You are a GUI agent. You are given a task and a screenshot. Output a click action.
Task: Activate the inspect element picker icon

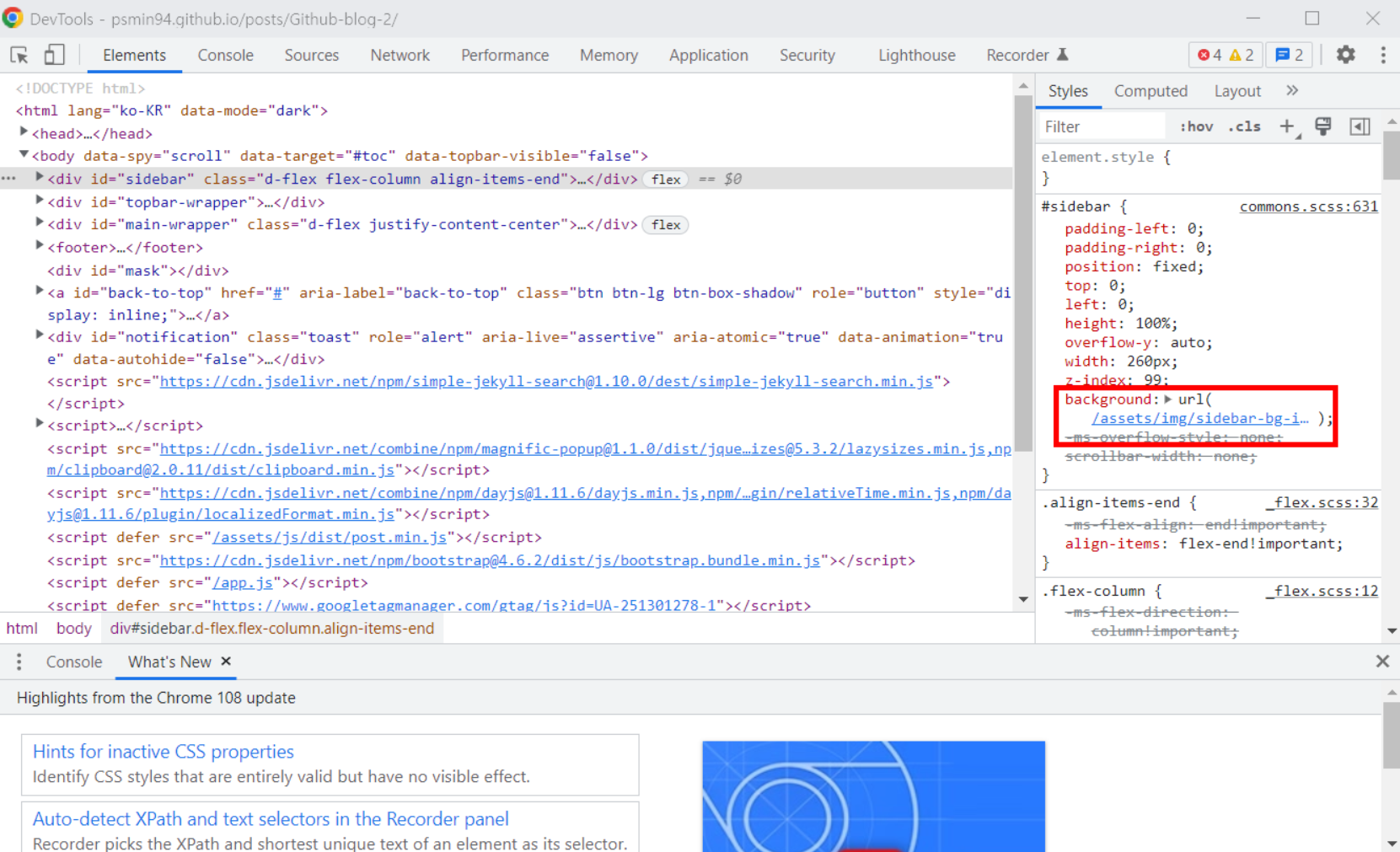coord(19,55)
